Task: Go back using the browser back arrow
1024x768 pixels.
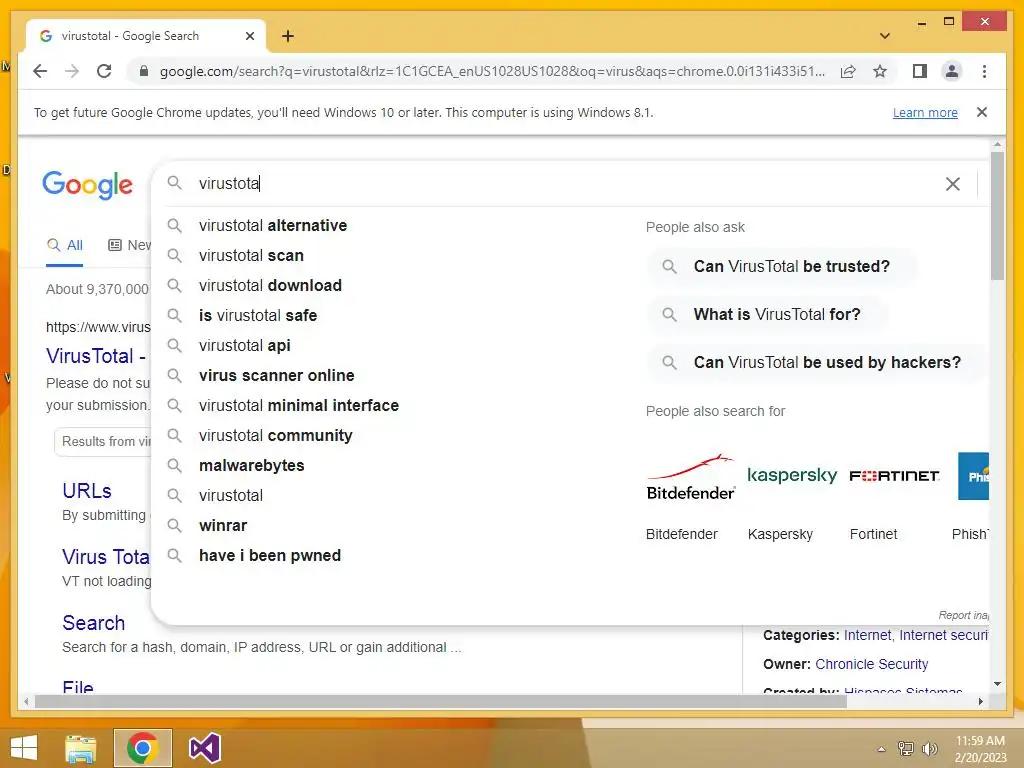Action: tap(40, 71)
